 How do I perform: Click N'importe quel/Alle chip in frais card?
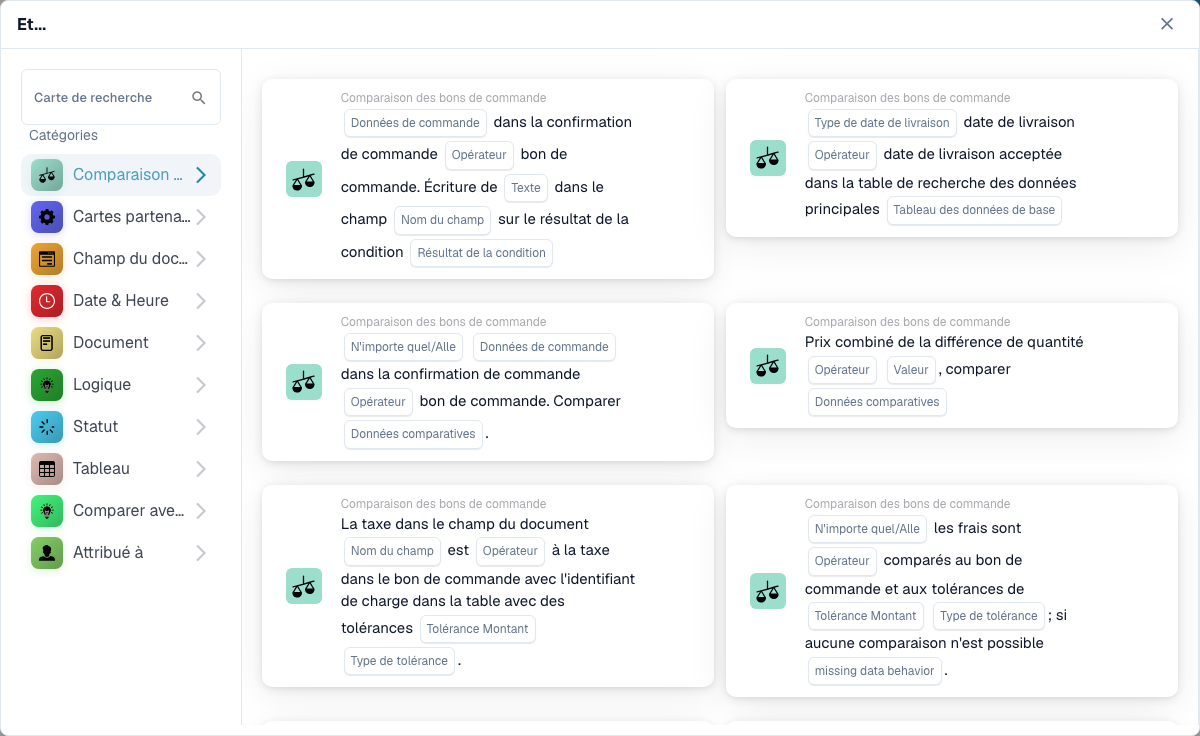point(867,529)
